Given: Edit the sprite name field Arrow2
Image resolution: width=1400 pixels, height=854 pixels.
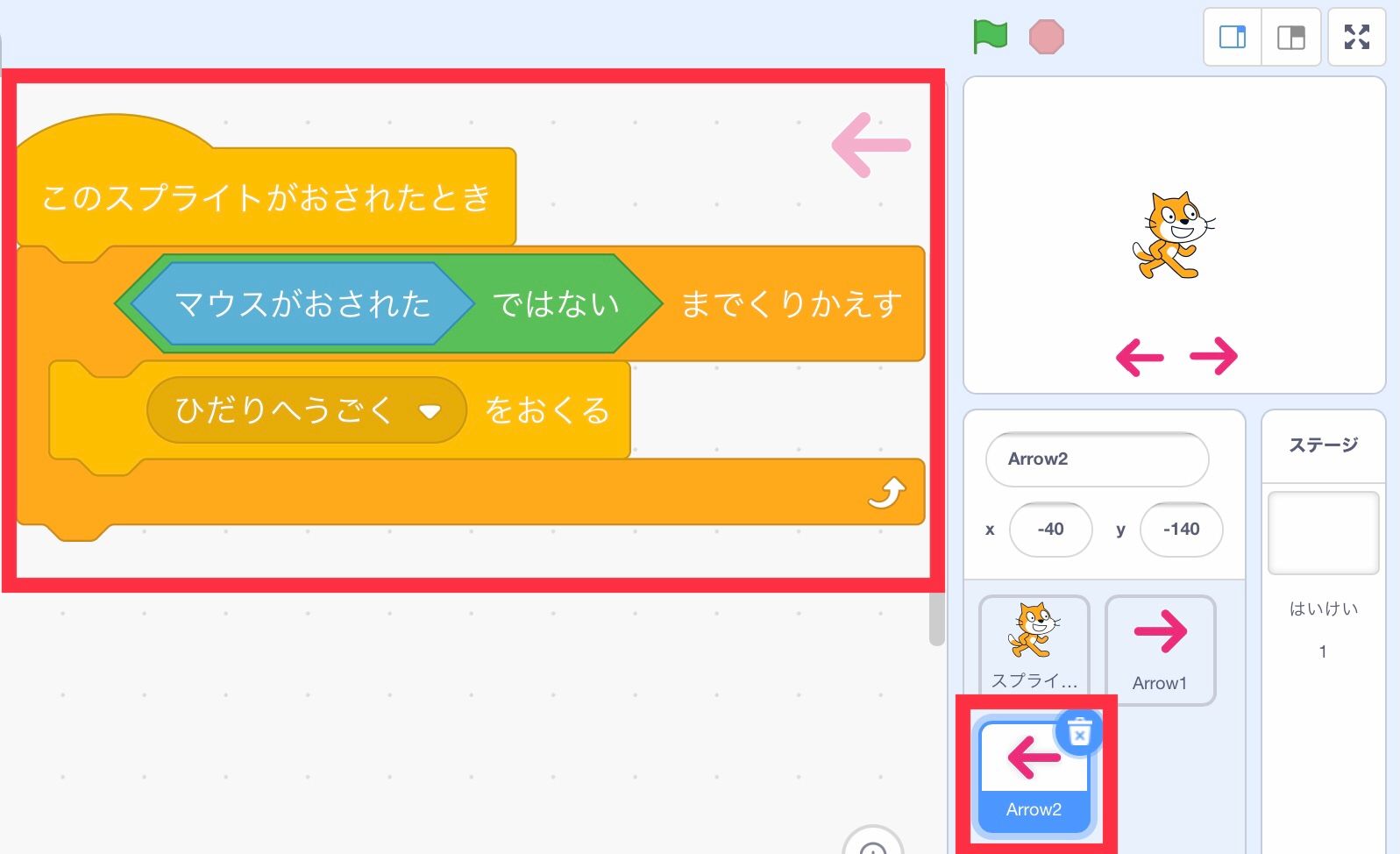Looking at the screenshot, I should [x=1097, y=459].
